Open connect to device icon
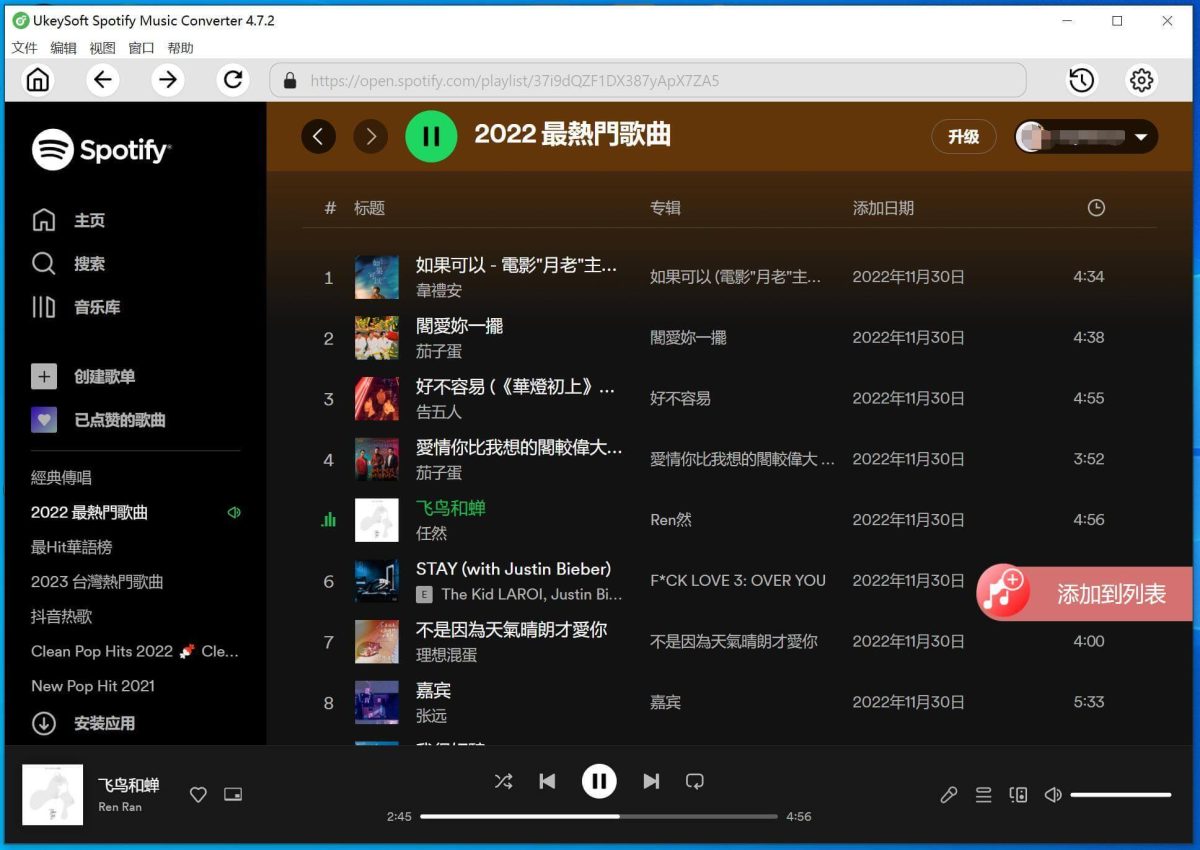The height and width of the screenshot is (850, 1200). coord(1018,795)
